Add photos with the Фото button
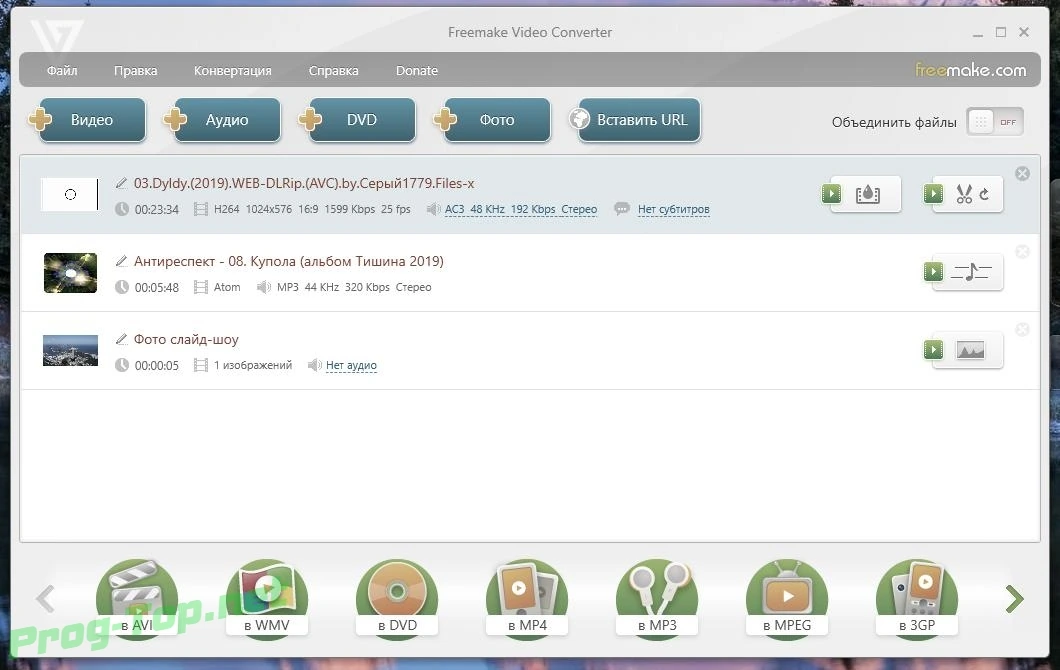Image resolution: width=1060 pixels, height=670 pixels. coord(498,120)
